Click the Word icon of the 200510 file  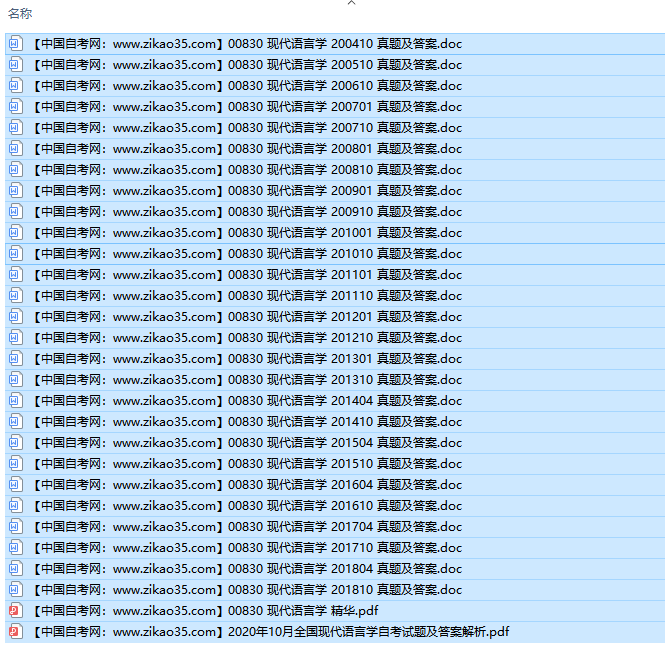pos(16,65)
